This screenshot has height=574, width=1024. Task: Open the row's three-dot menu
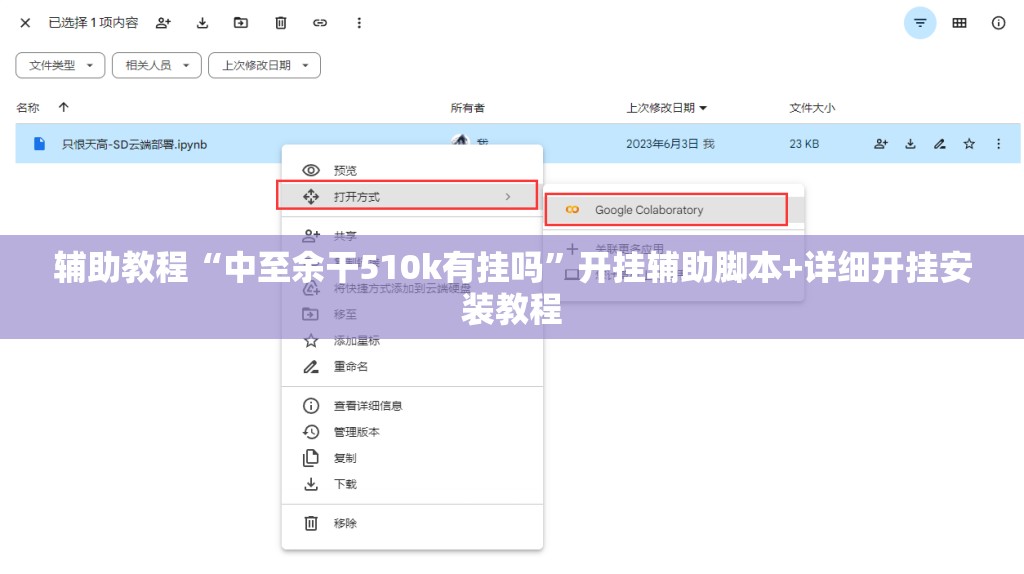999,144
